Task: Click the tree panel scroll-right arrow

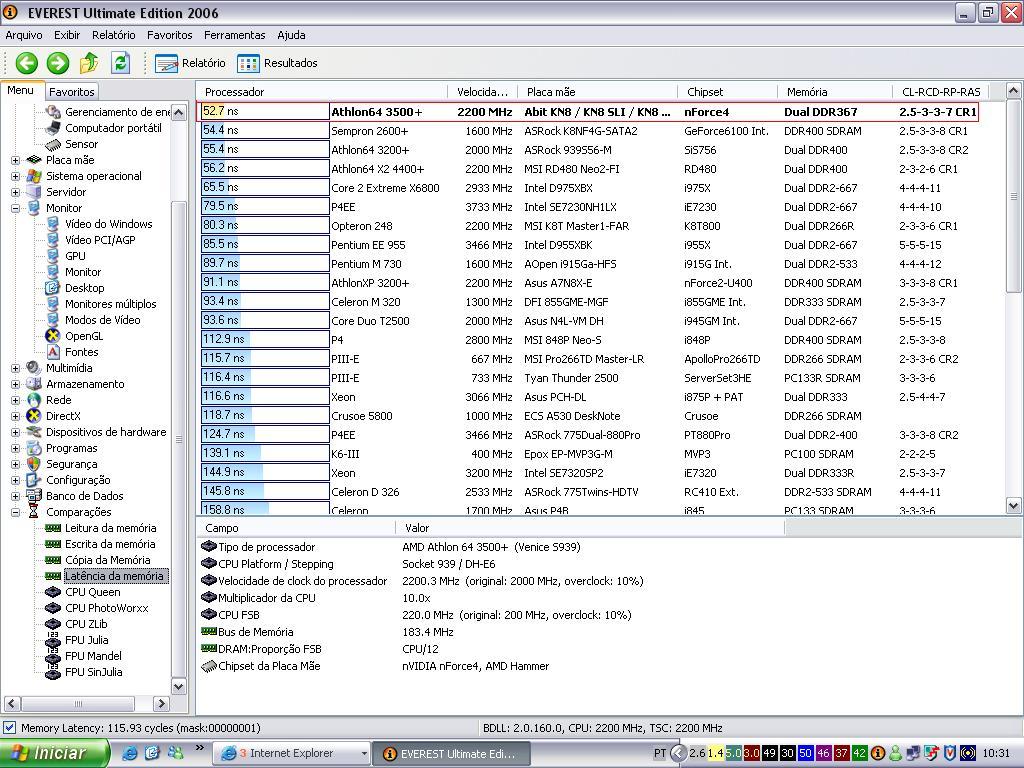Action: (161, 703)
